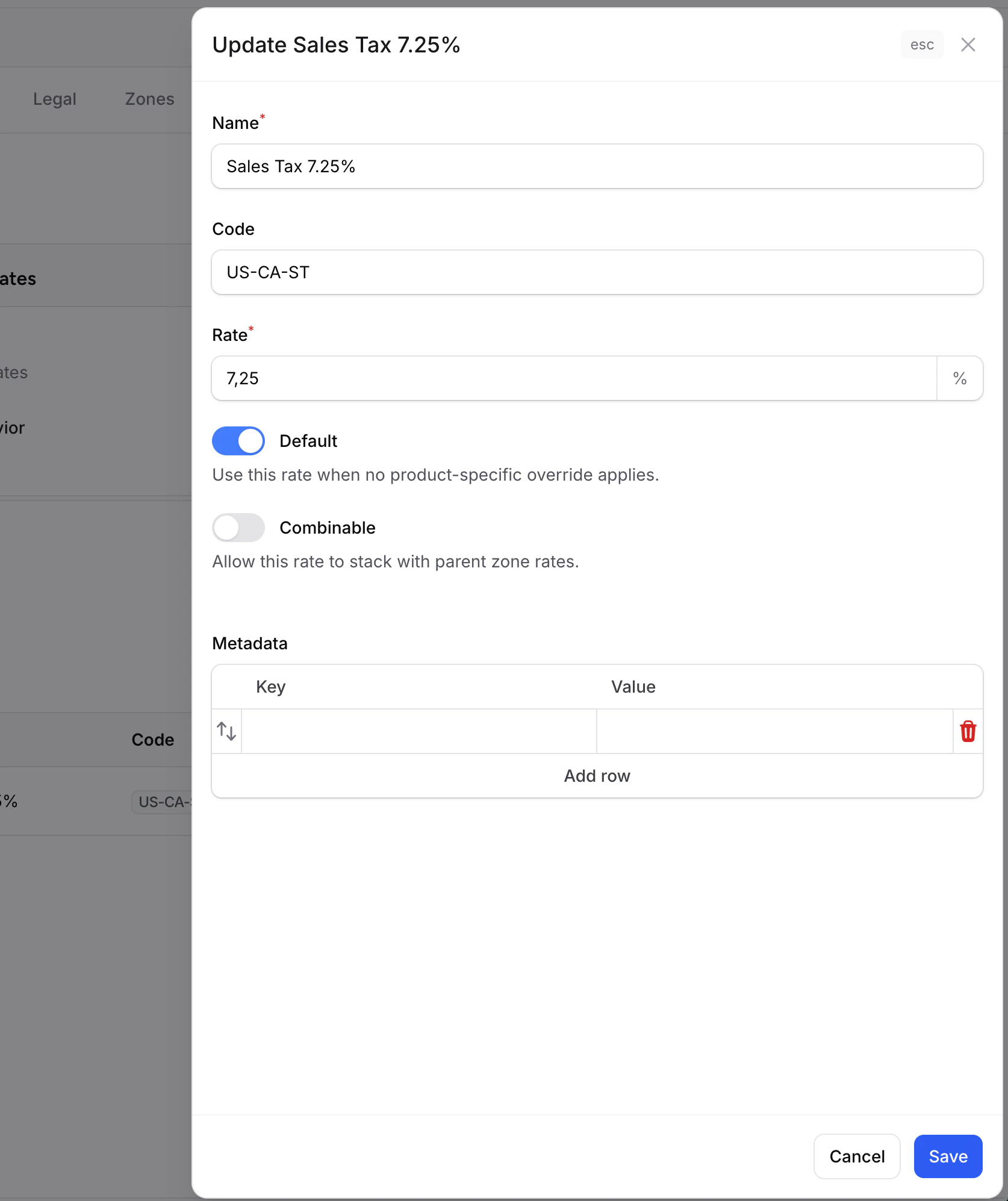Click the metadata row reorder arrows icon

point(226,731)
